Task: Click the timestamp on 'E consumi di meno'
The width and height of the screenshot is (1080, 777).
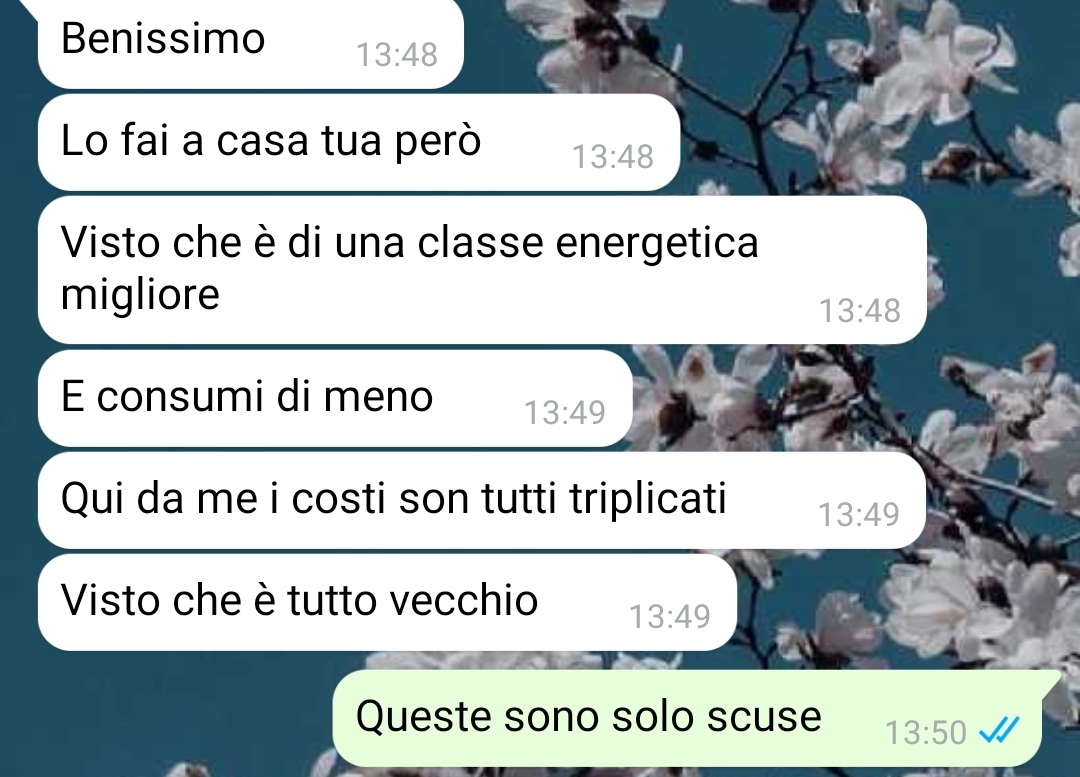Action: point(565,413)
